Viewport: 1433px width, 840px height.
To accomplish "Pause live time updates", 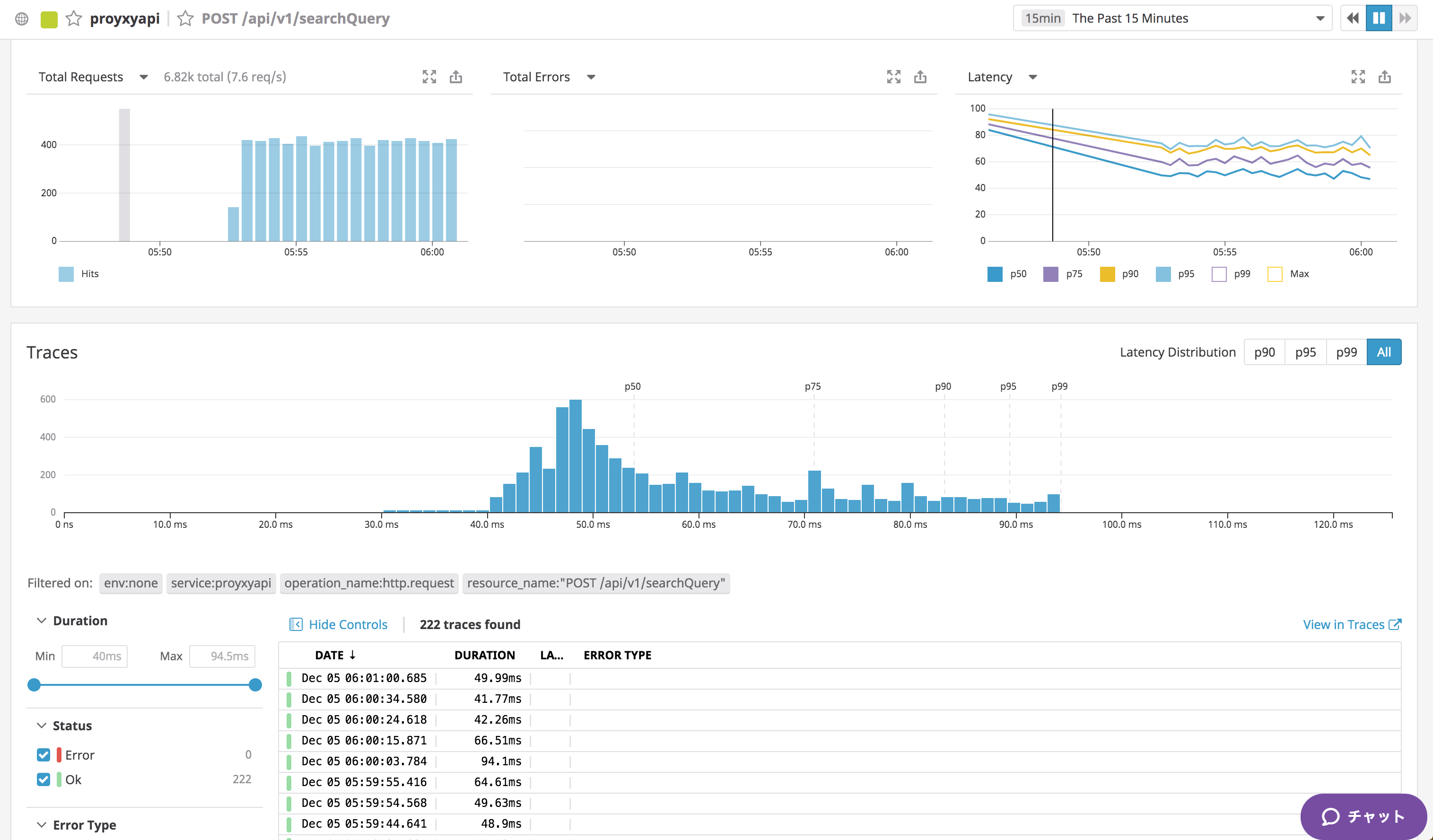I will coord(1379,18).
